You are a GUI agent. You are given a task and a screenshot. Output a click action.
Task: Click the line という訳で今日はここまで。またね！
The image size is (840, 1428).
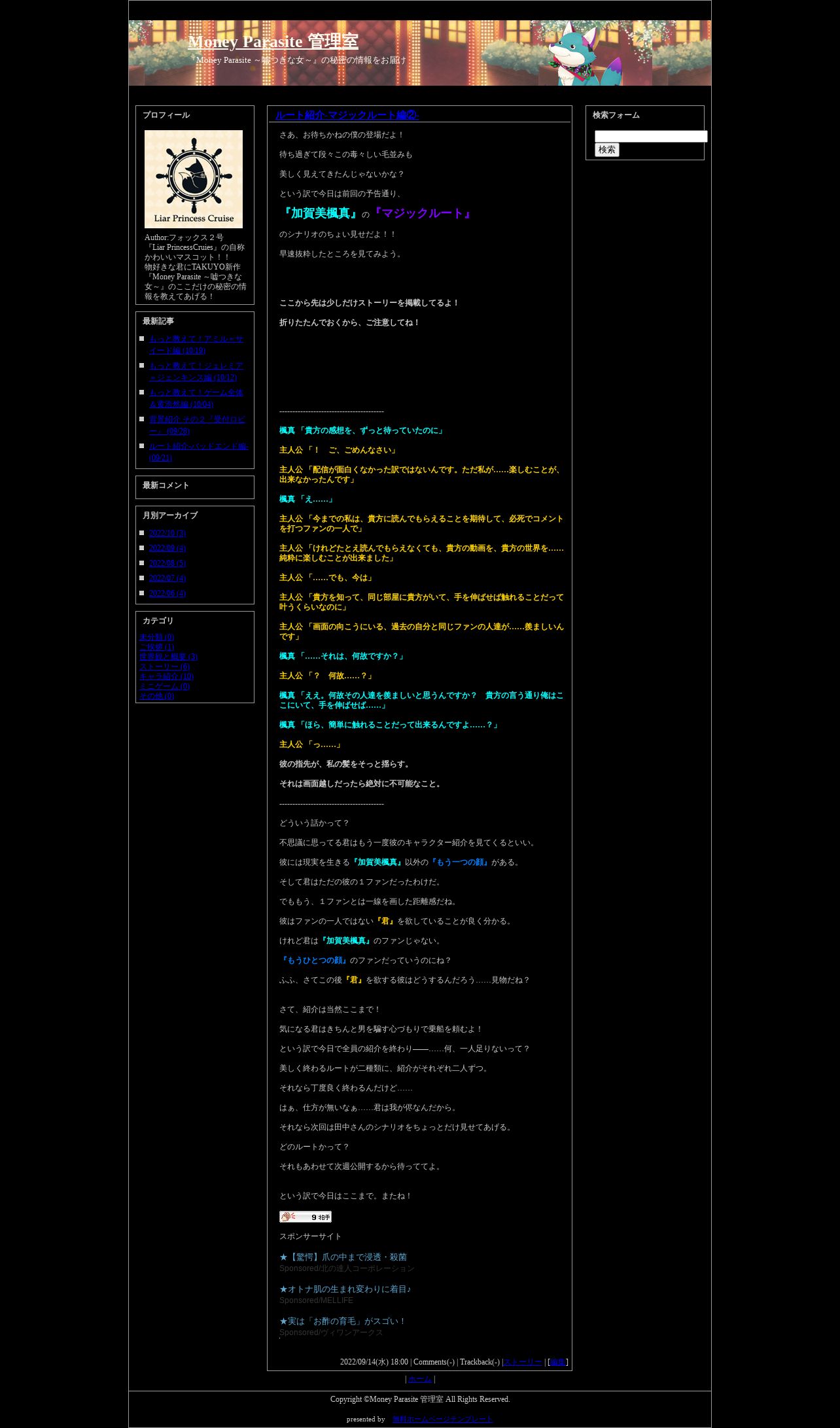coord(345,1196)
